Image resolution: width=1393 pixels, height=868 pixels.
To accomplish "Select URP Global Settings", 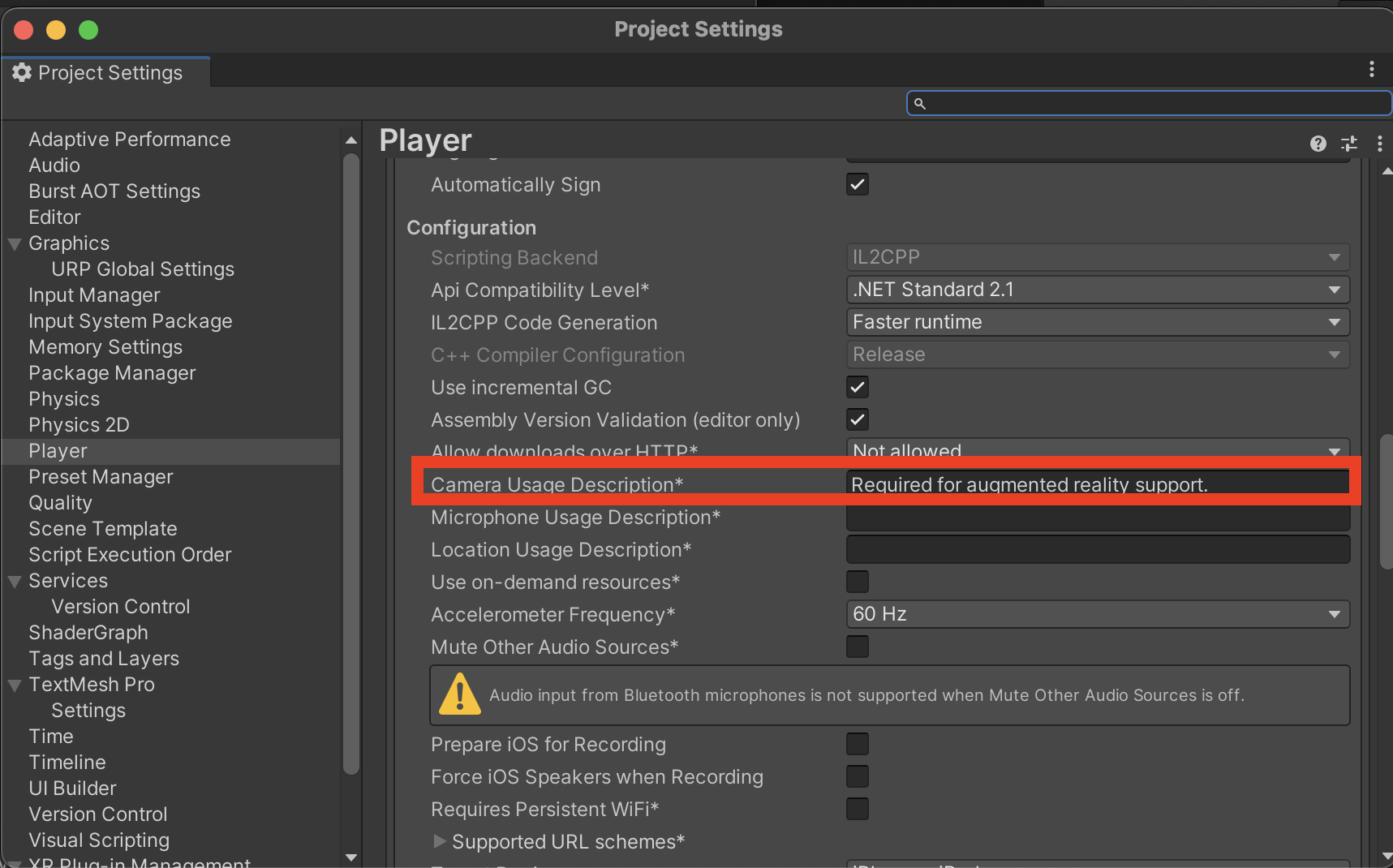I will pos(143,269).
